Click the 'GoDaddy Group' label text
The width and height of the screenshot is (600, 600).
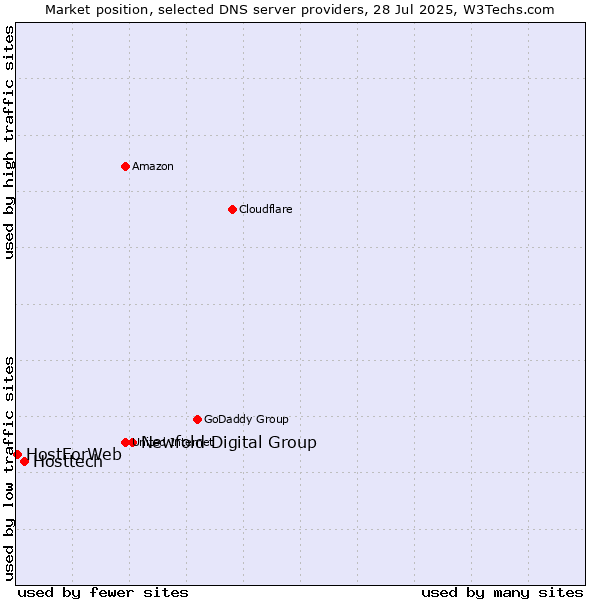coord(246,419)
